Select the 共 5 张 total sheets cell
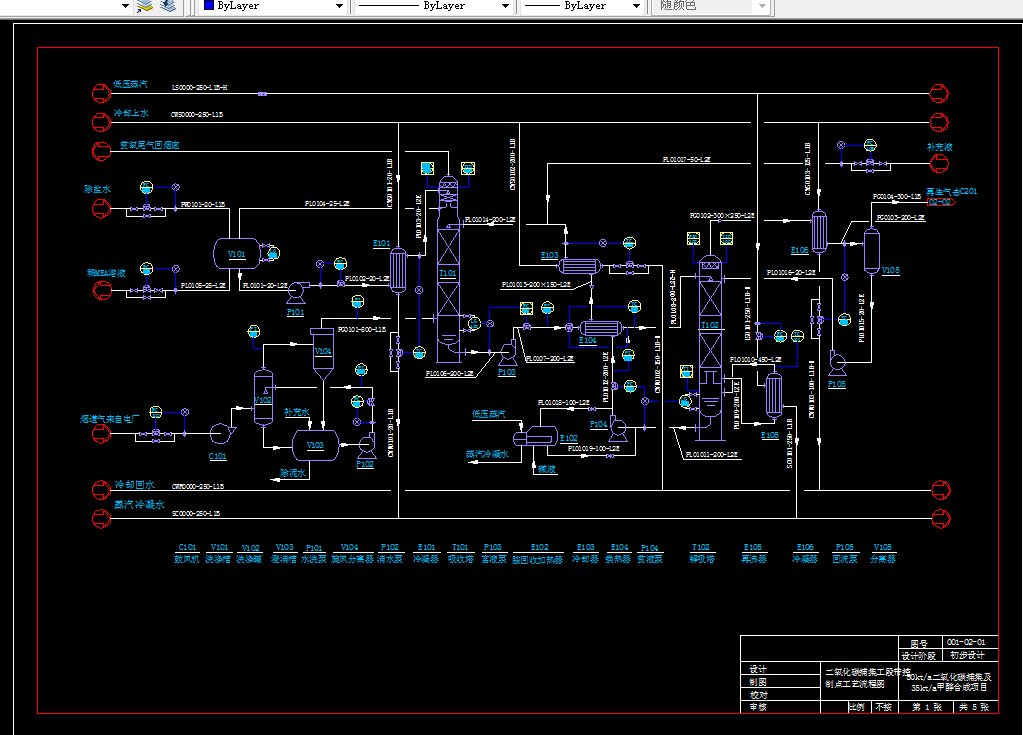Viewport: 1023px width, 735px height. pos(973,707)
